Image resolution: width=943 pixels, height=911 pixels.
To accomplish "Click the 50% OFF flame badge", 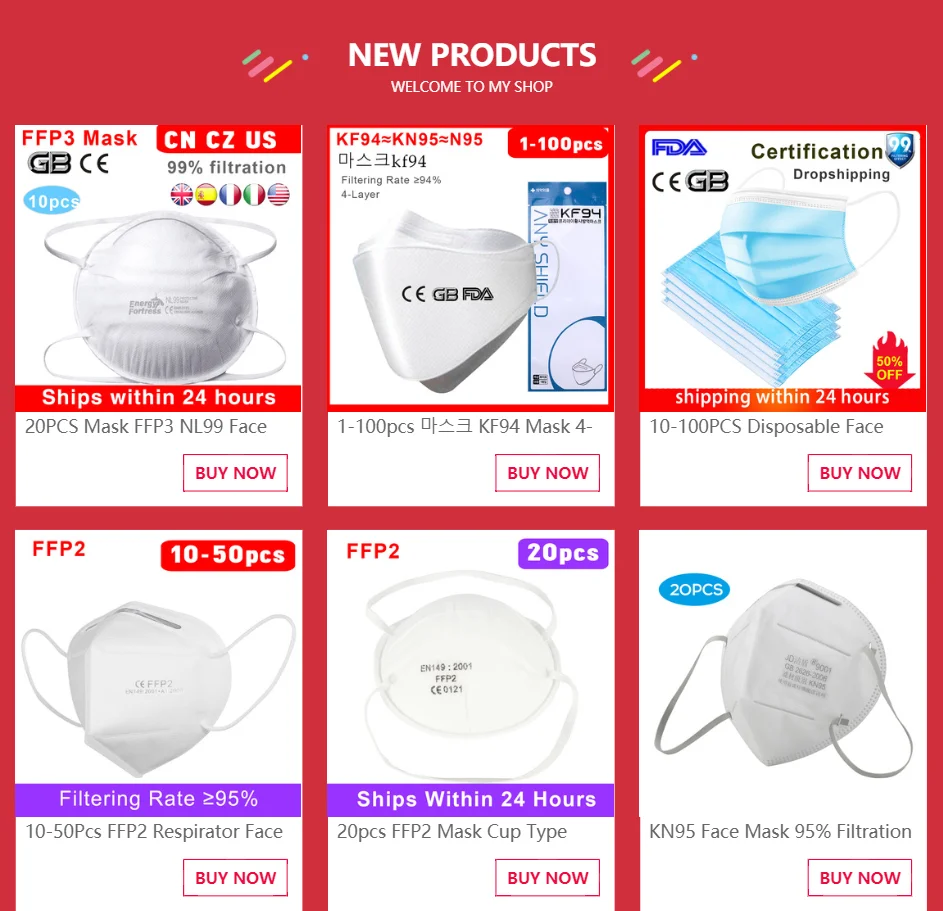I will coord(889,360).
